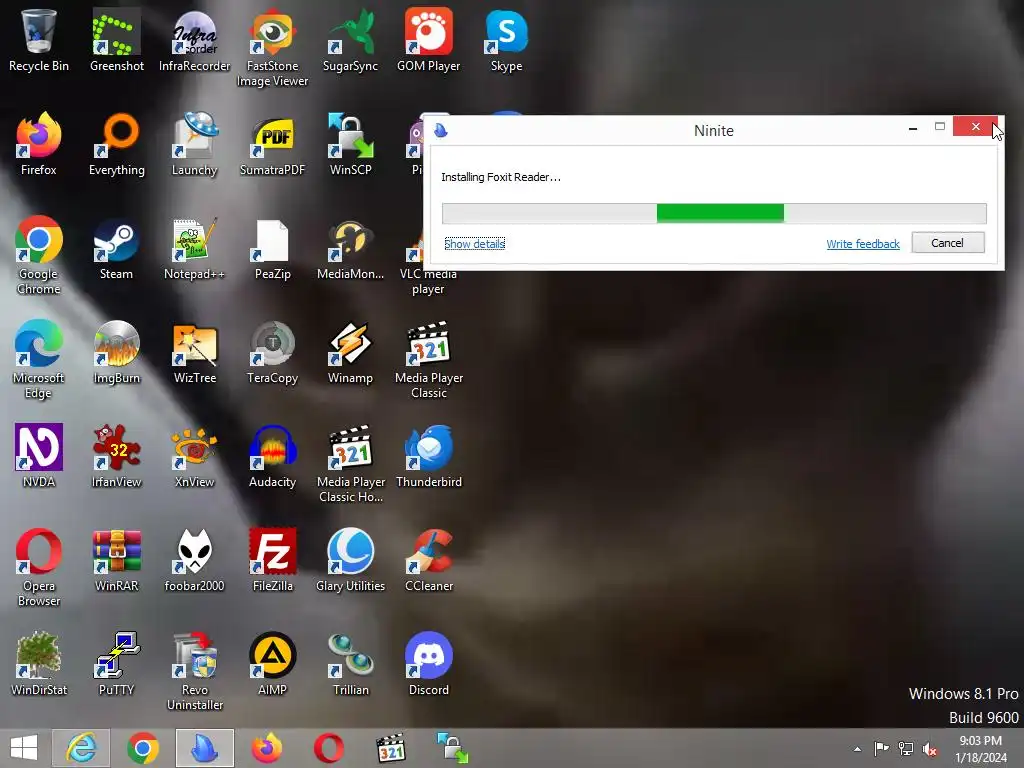
Task: Open WinSCP from the taskbar
Action: pyautogui.click(x=453, y=748)
